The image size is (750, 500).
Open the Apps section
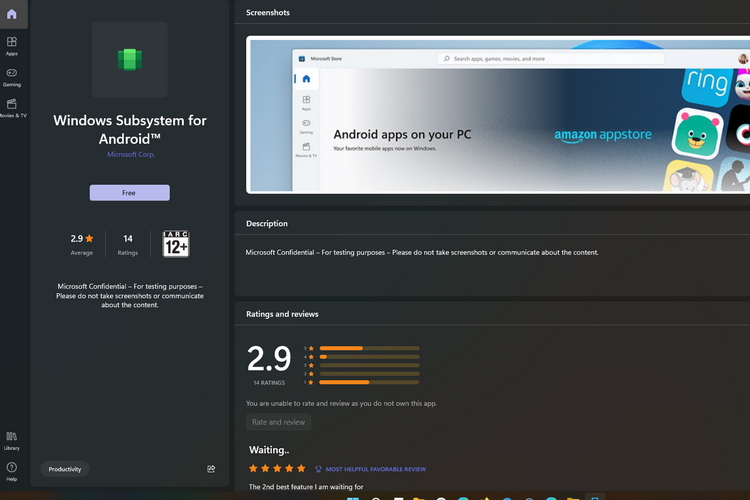(11, 46)
